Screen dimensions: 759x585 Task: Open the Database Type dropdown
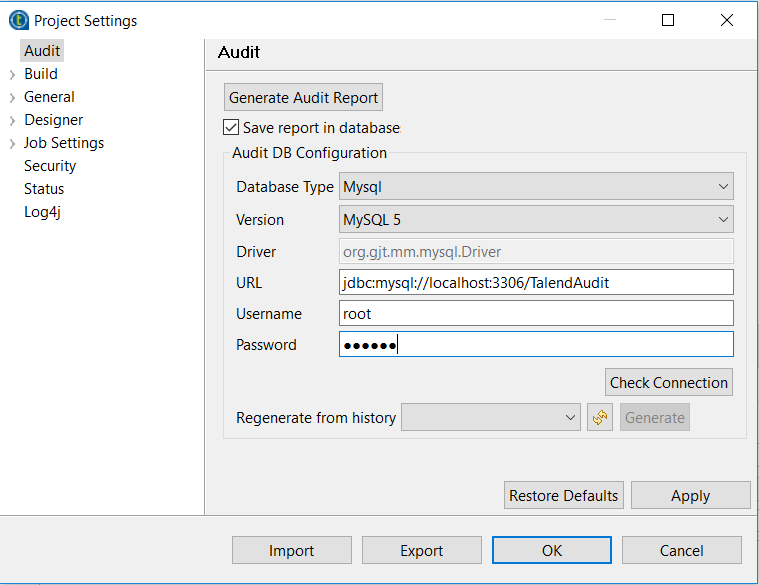536,187
